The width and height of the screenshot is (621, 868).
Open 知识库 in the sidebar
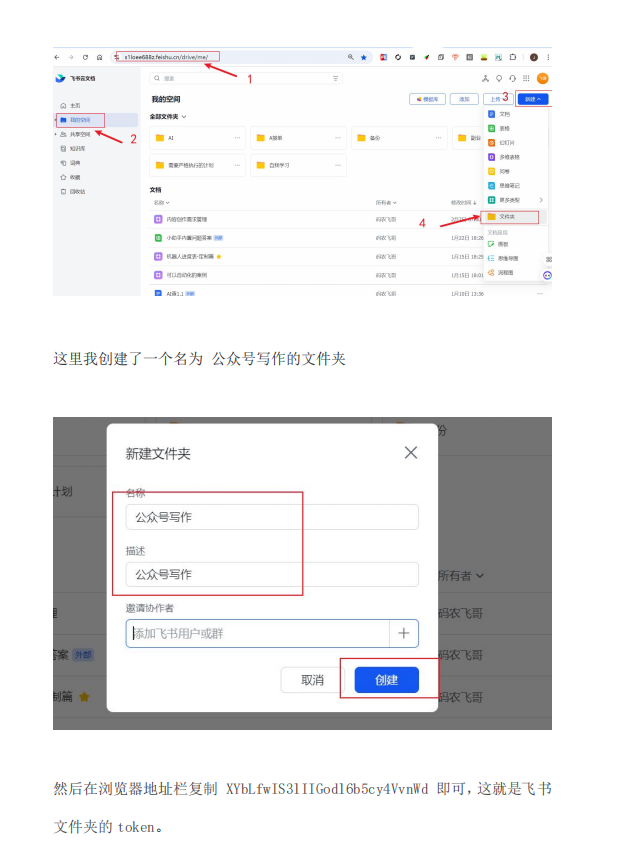(73, 148)
